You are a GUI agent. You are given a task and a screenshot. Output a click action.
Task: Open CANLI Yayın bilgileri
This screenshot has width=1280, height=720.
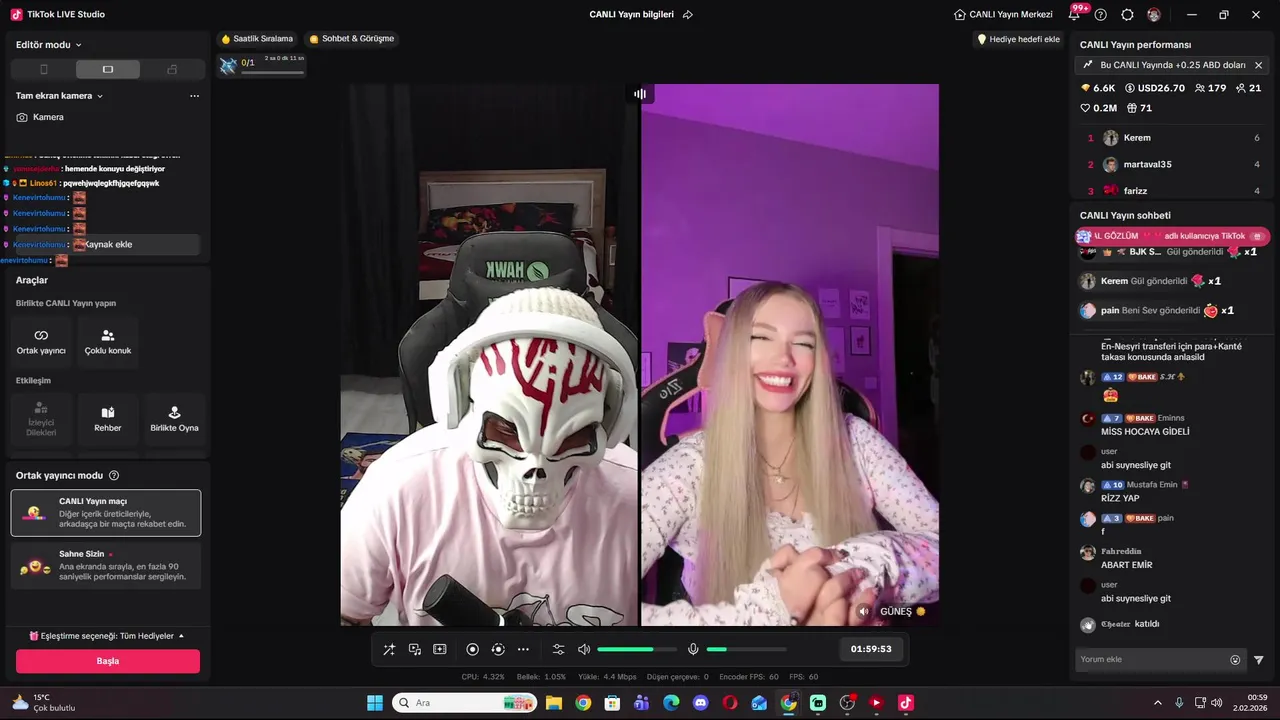point(631,15)
